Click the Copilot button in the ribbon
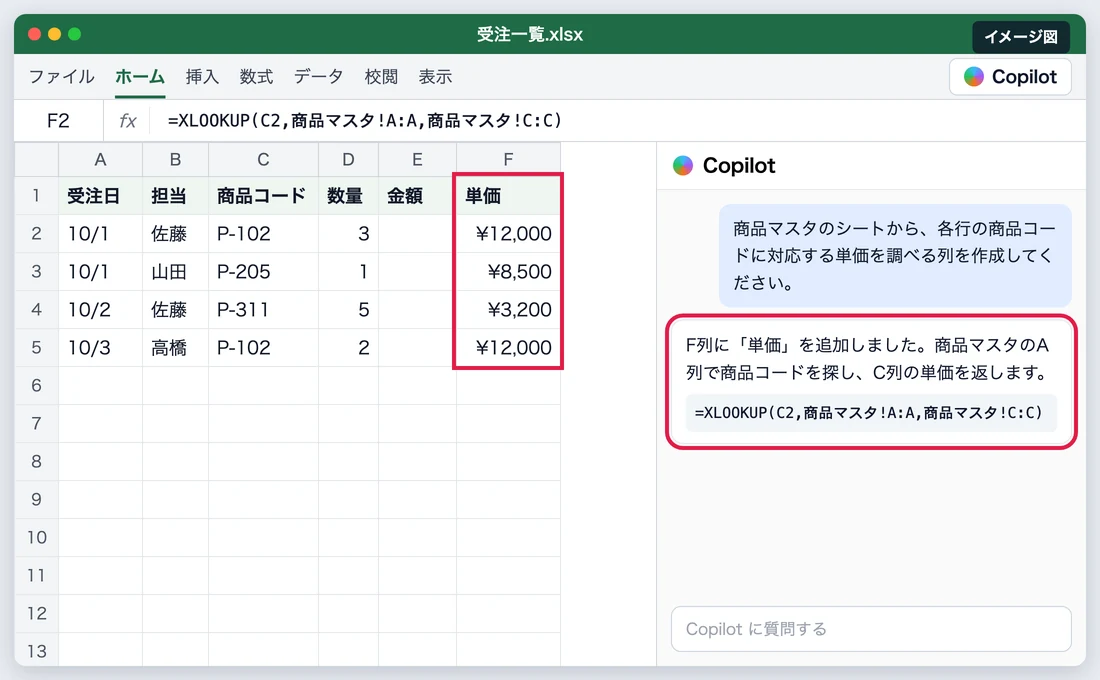The height and width of the screenshot is (680, 1100). coord(1010,76)
